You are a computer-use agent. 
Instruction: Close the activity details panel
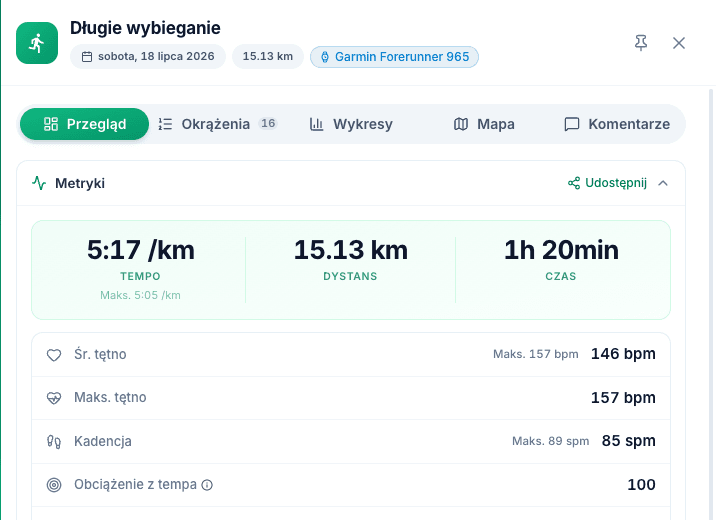point(679,43)
